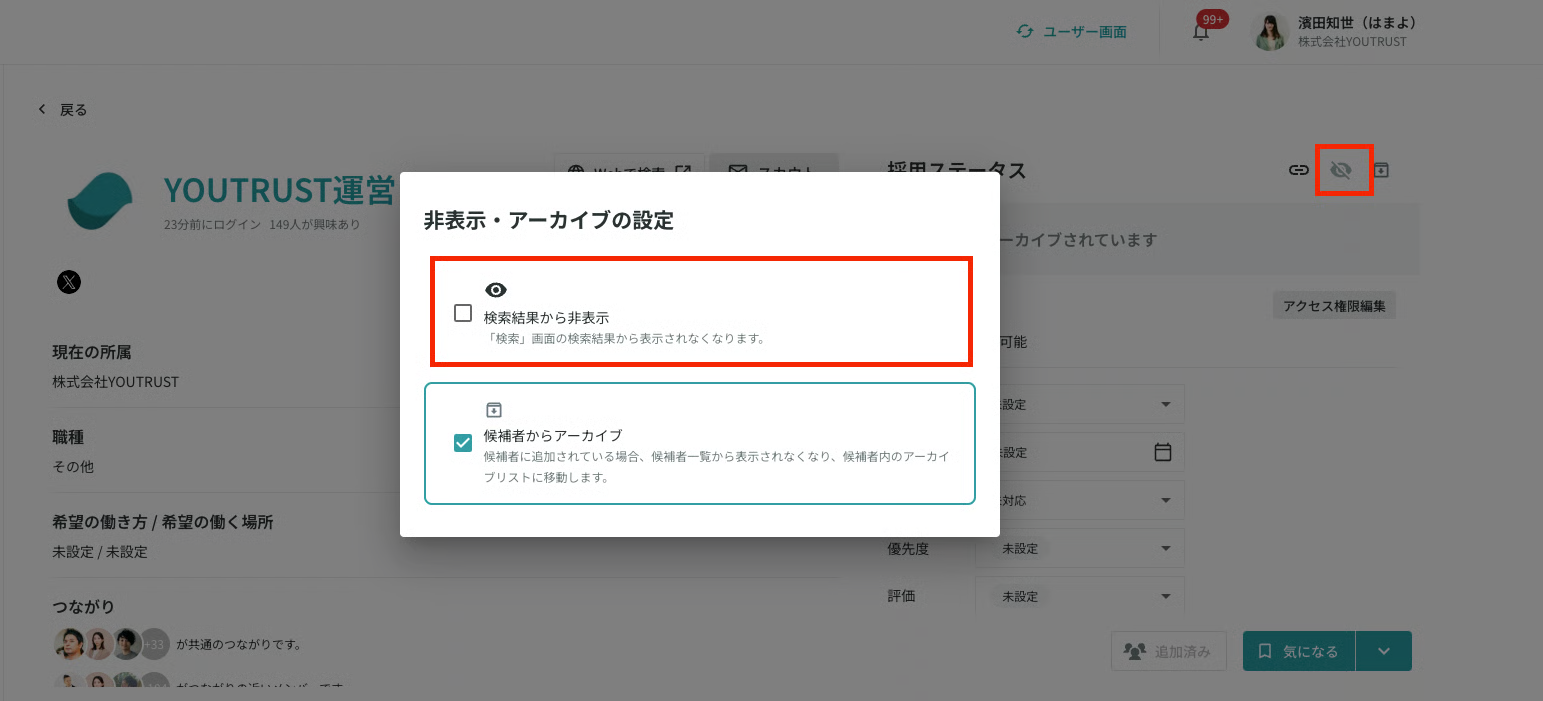
Task: Click the 149人が興味あり text
Action: tap(315, 224)
